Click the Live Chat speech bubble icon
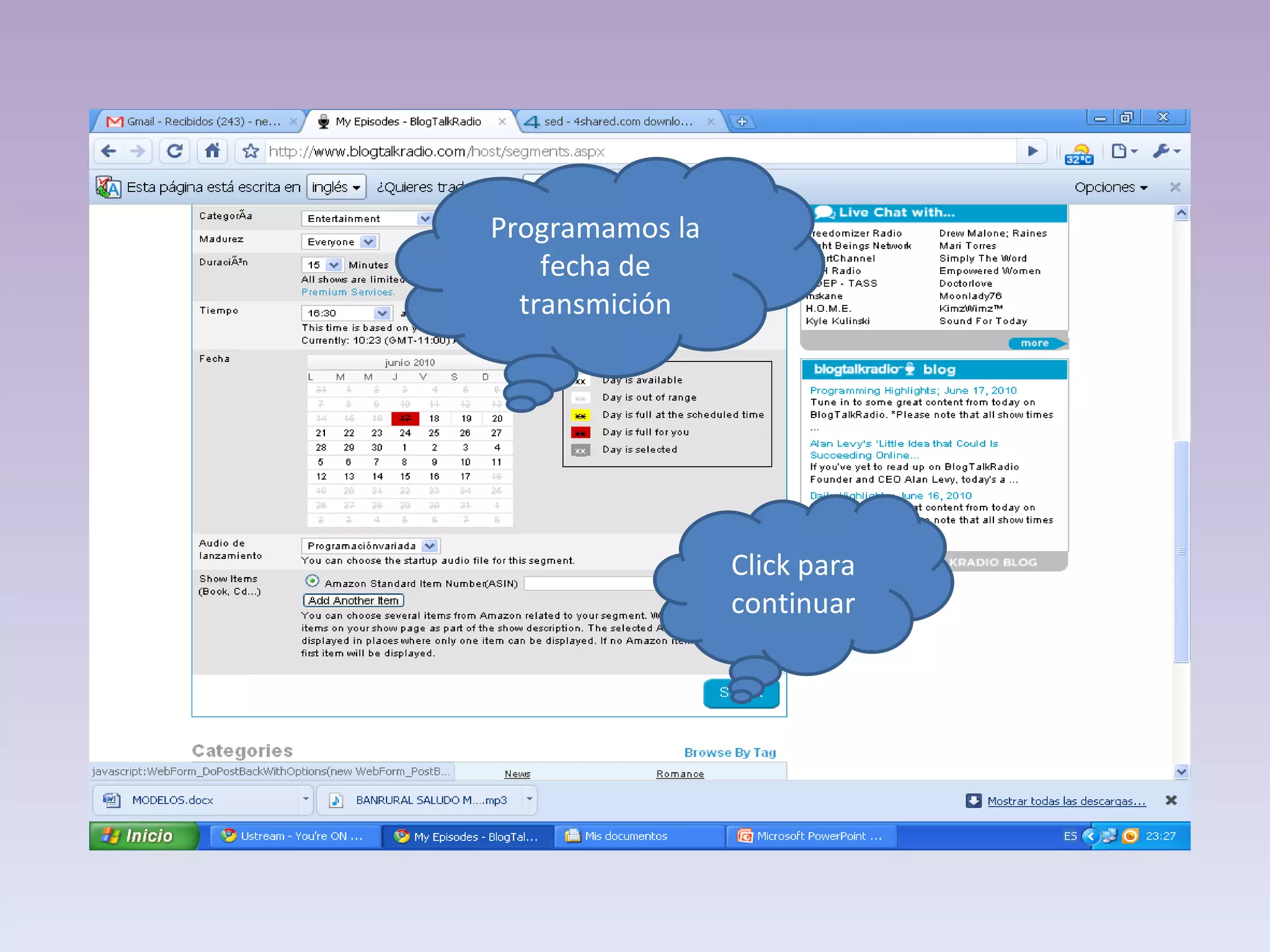Viewport: 1270px width, 952px height. (824, 213)
